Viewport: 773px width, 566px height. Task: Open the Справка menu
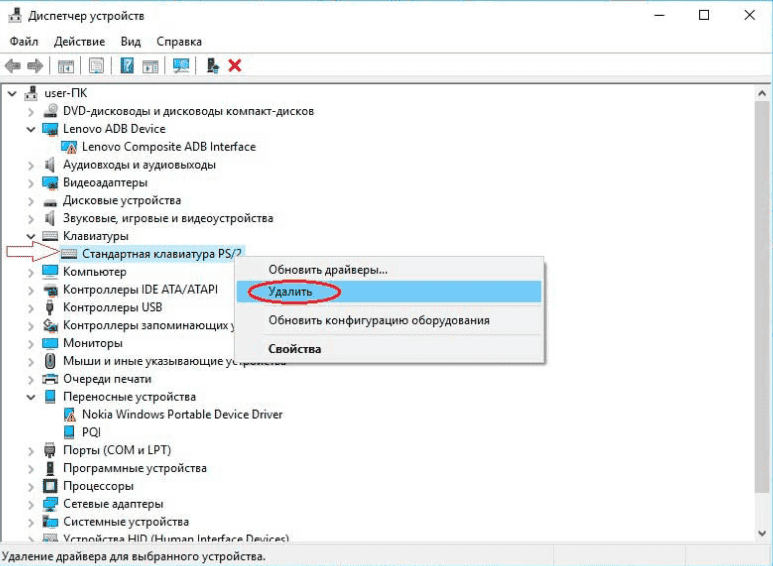point(179,41)
